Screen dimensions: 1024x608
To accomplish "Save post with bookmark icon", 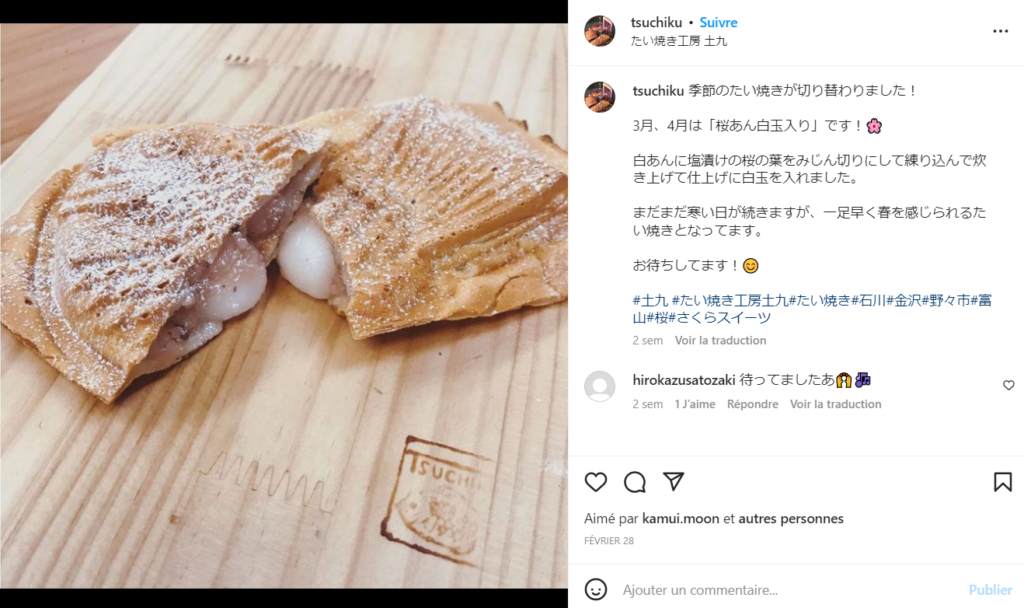I will [1002, 482].
